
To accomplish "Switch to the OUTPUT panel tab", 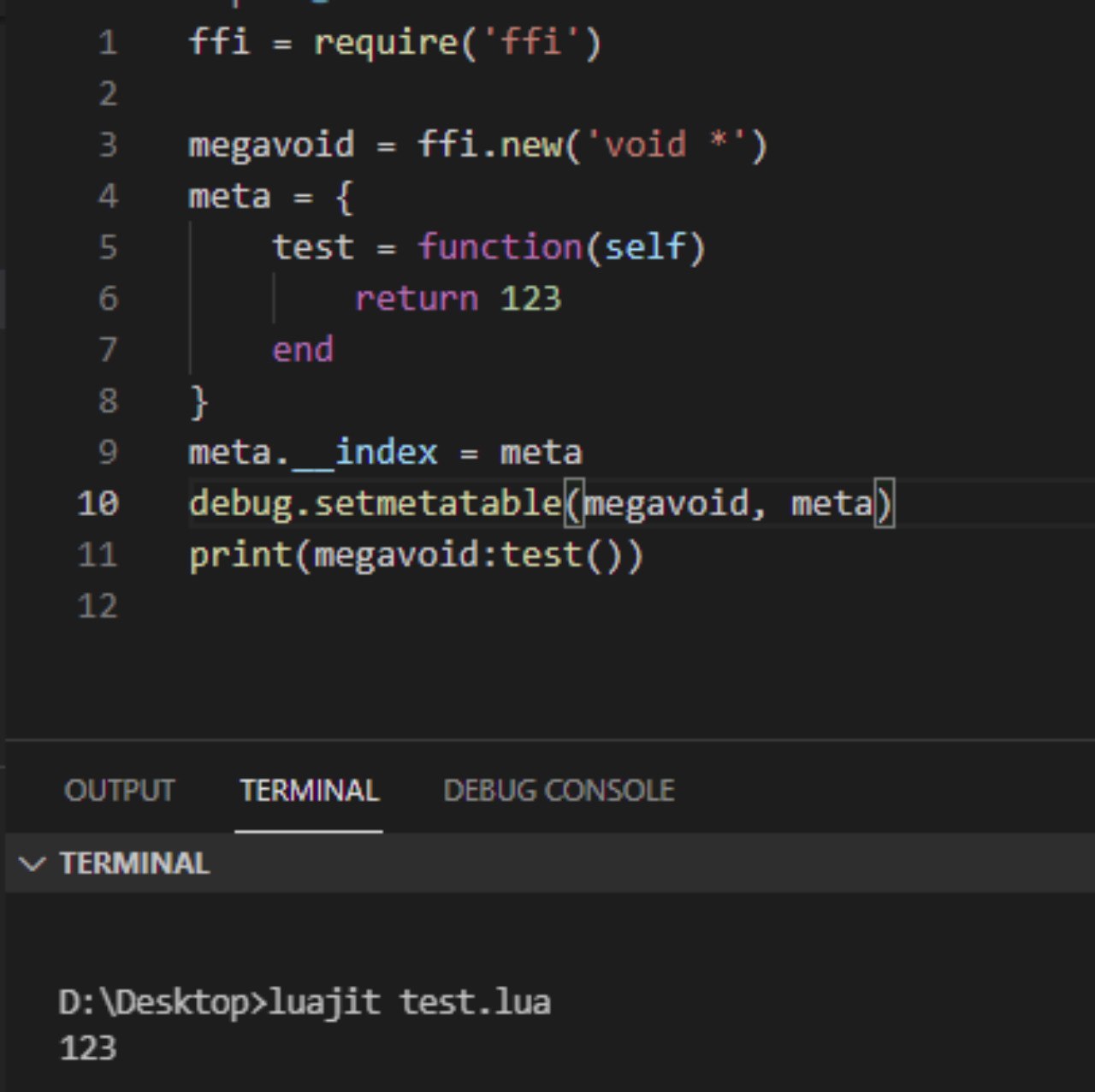I will click(119, 791).
